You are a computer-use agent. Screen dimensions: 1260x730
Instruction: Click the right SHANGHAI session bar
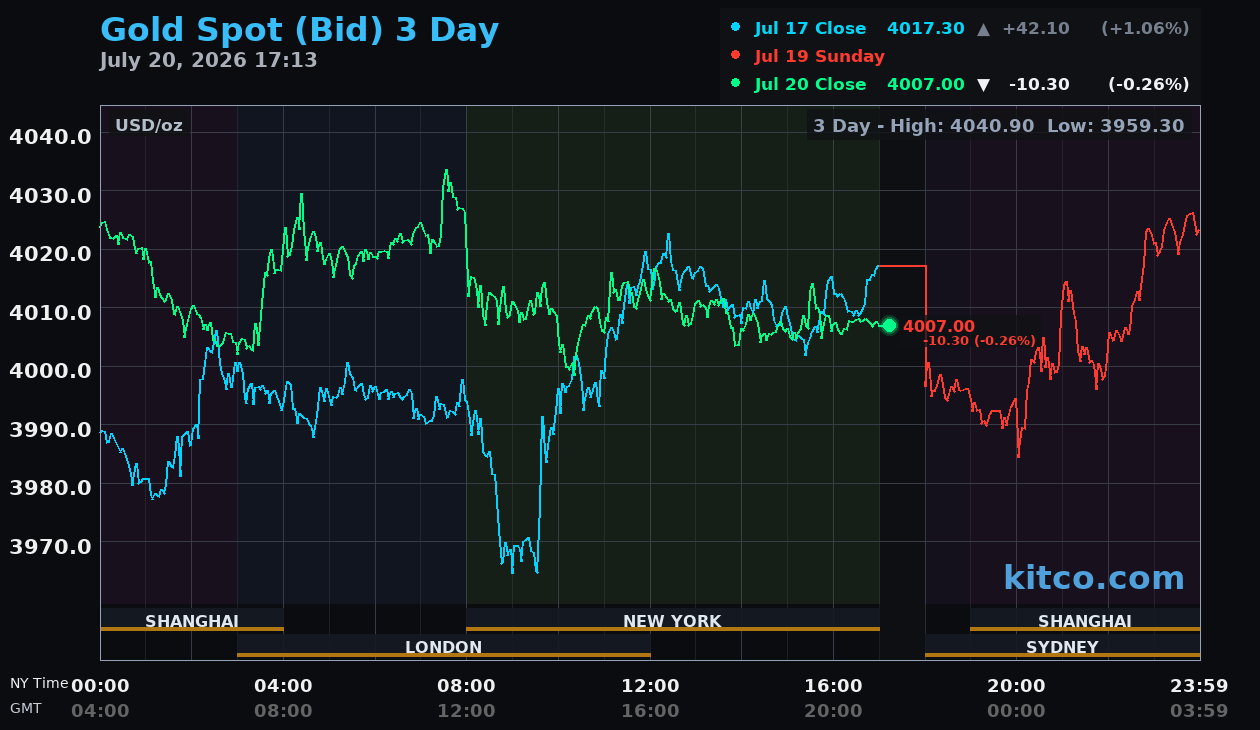1085,620
